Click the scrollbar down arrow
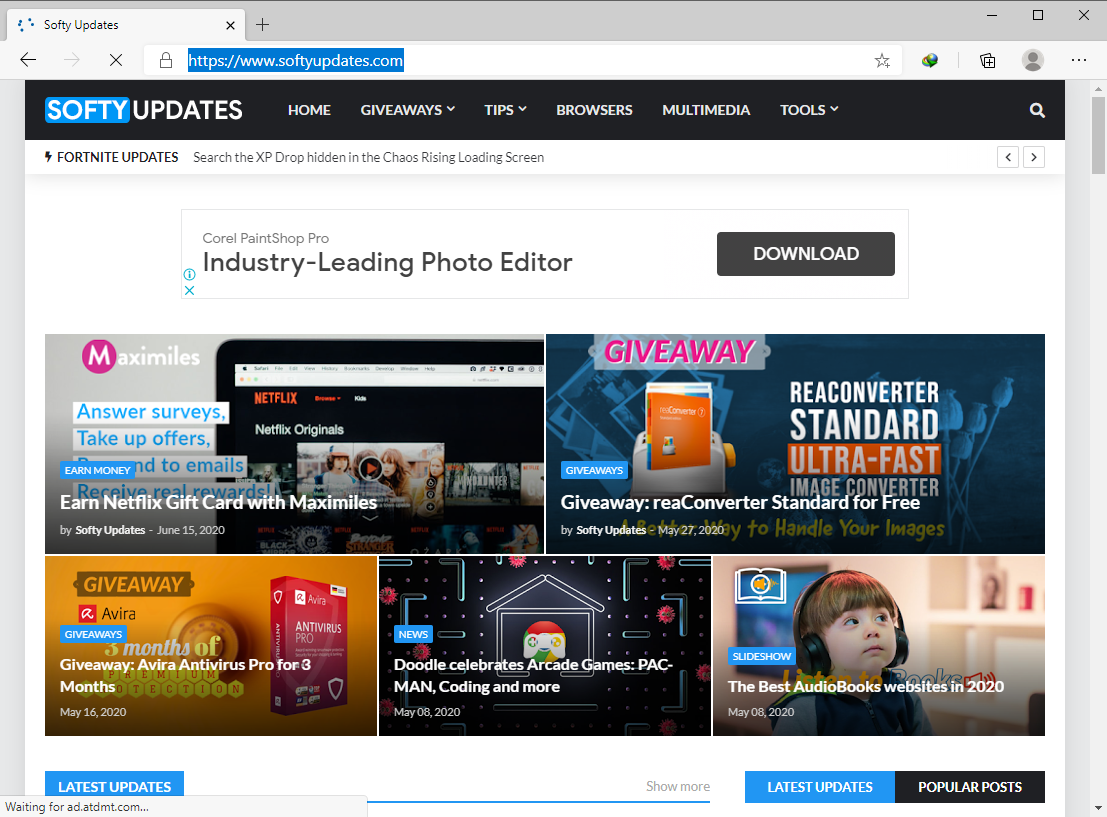Viewport: 1107px width, 817px height. point(1098,808)
